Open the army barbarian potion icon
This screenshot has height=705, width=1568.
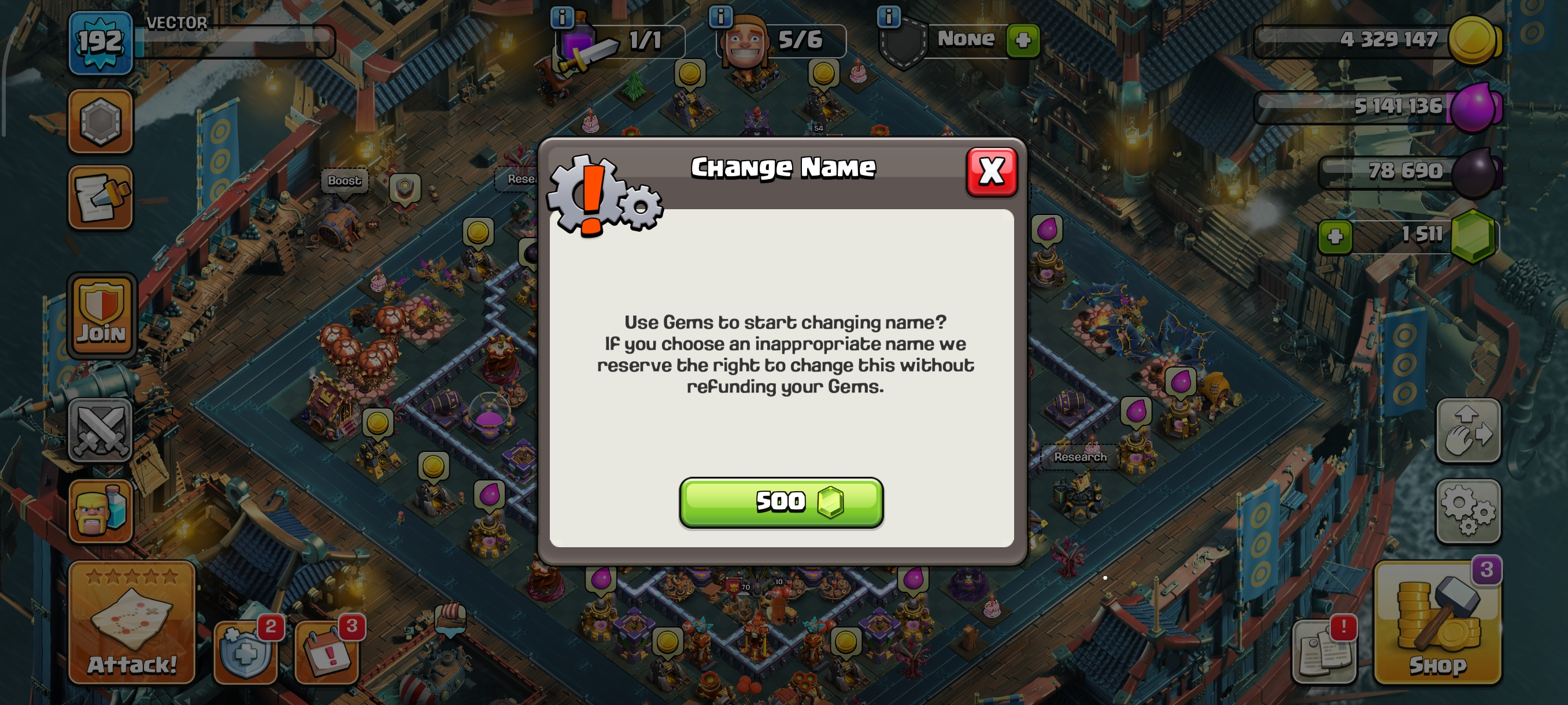(101, 511)
